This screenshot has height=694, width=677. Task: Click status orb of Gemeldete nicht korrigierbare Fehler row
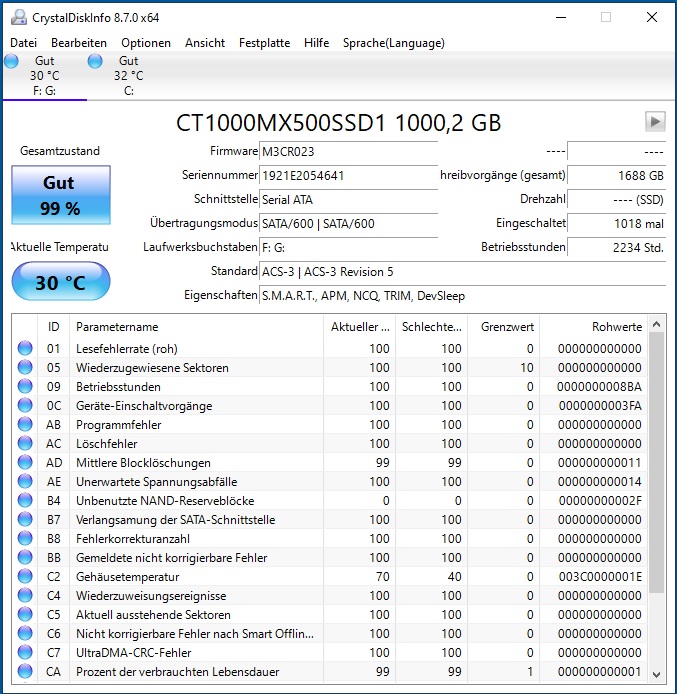pyautogui.click(x=25, y=557)
